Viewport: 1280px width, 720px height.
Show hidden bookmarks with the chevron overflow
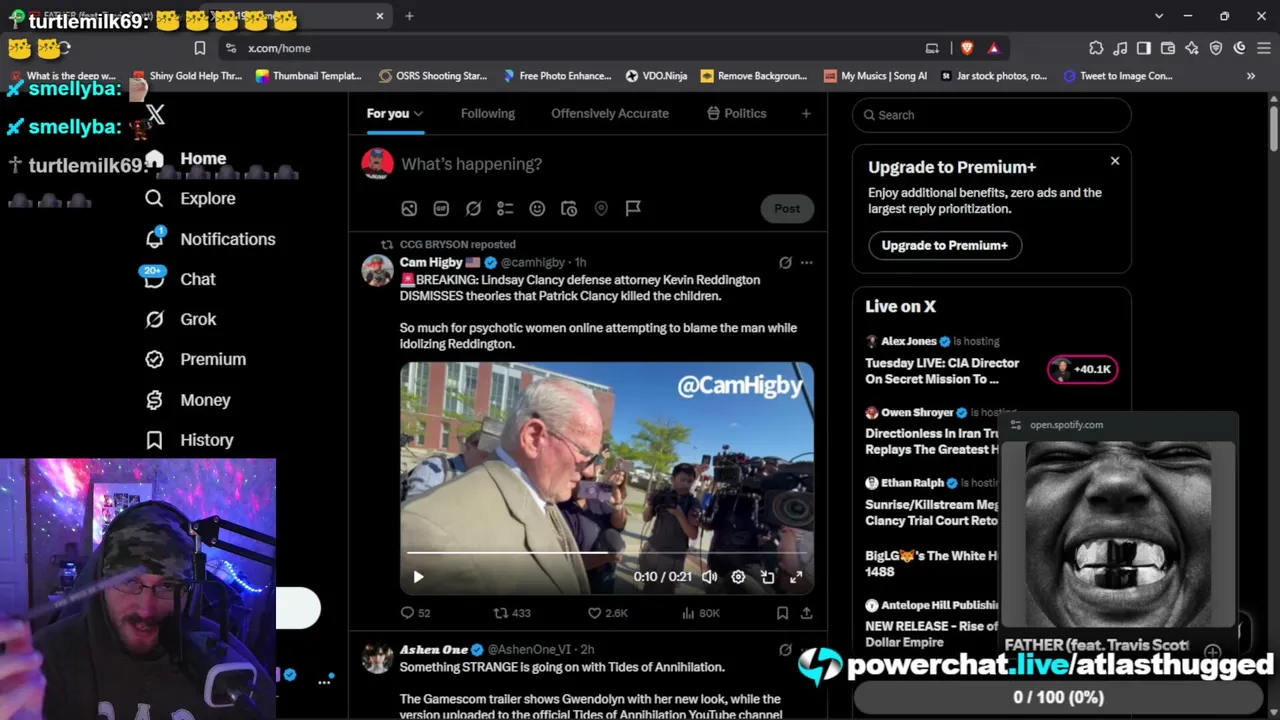pos(1251,76)
